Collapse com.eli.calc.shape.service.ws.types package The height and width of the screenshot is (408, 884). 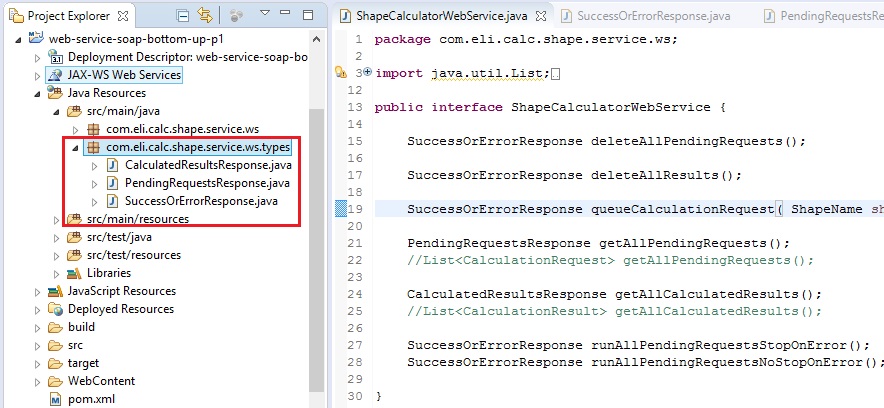[x=76, y=148]
